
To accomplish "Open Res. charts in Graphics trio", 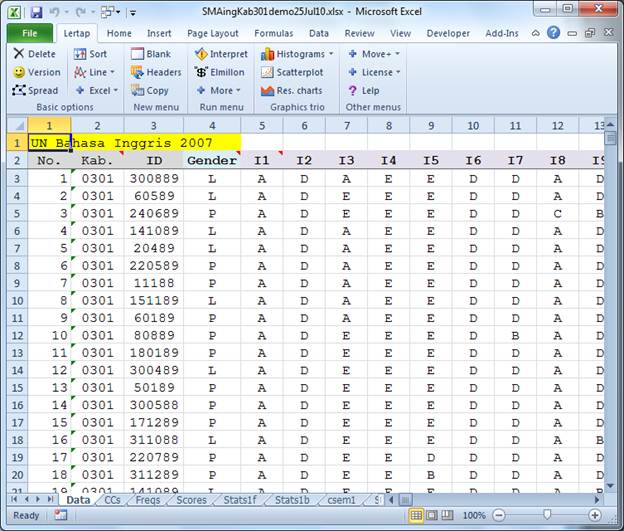I will pos(267,90).
